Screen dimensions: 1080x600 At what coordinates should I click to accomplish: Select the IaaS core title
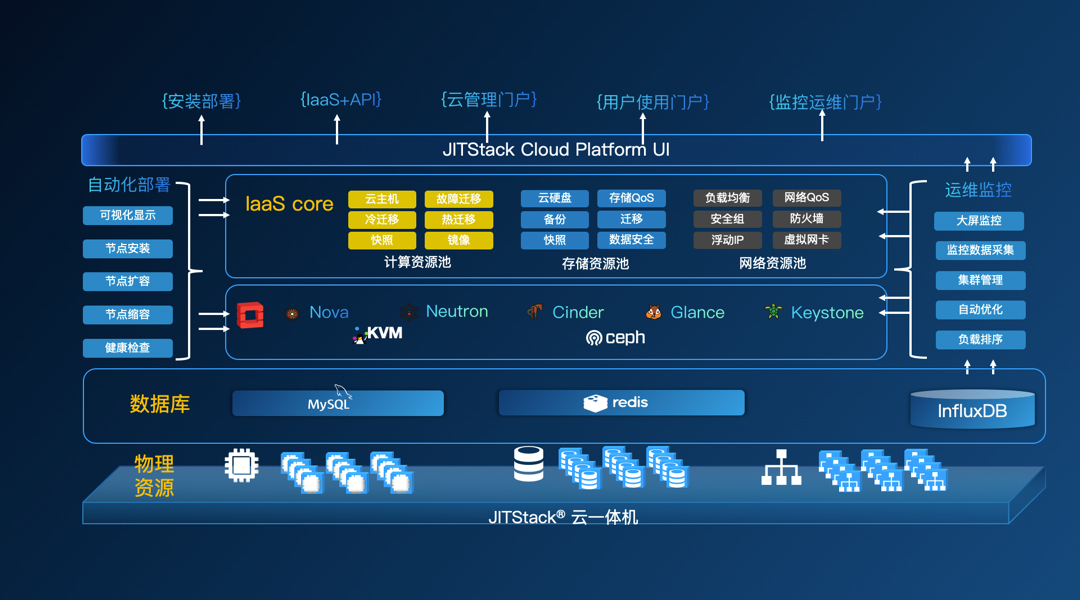click(x=289, y=204)
